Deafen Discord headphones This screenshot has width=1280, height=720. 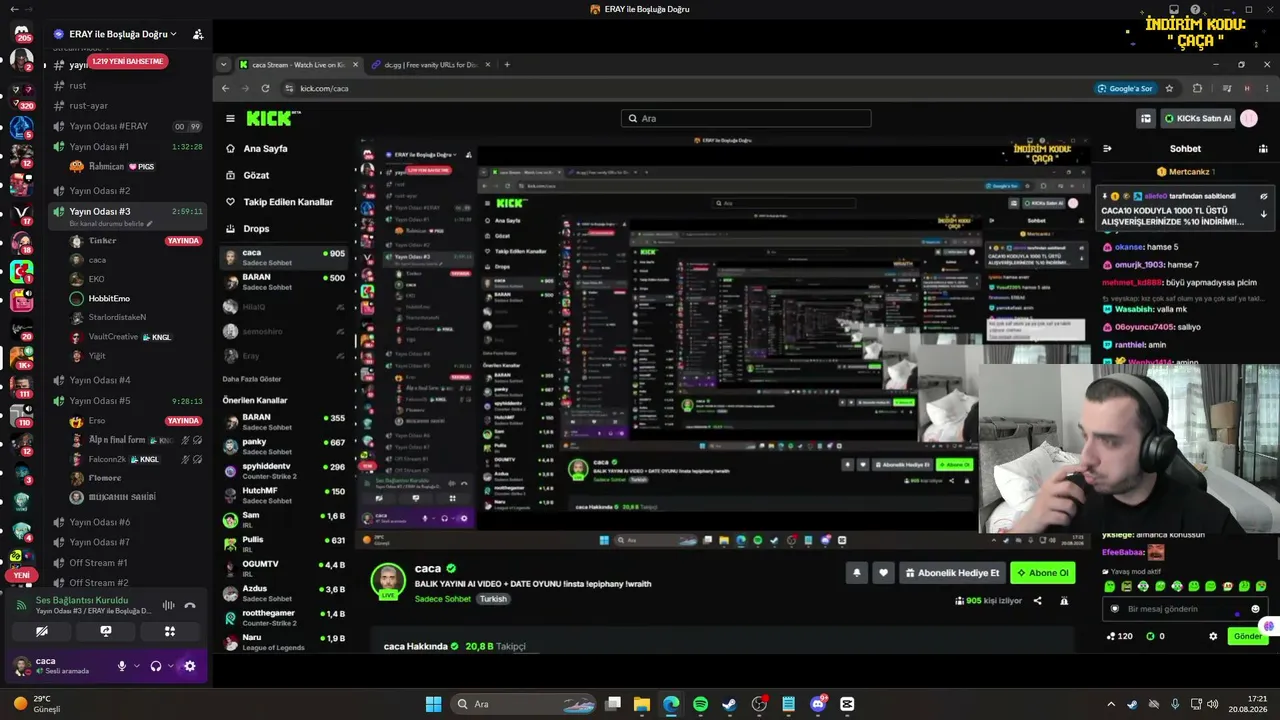pyautogui.click(x=156, y=666)
